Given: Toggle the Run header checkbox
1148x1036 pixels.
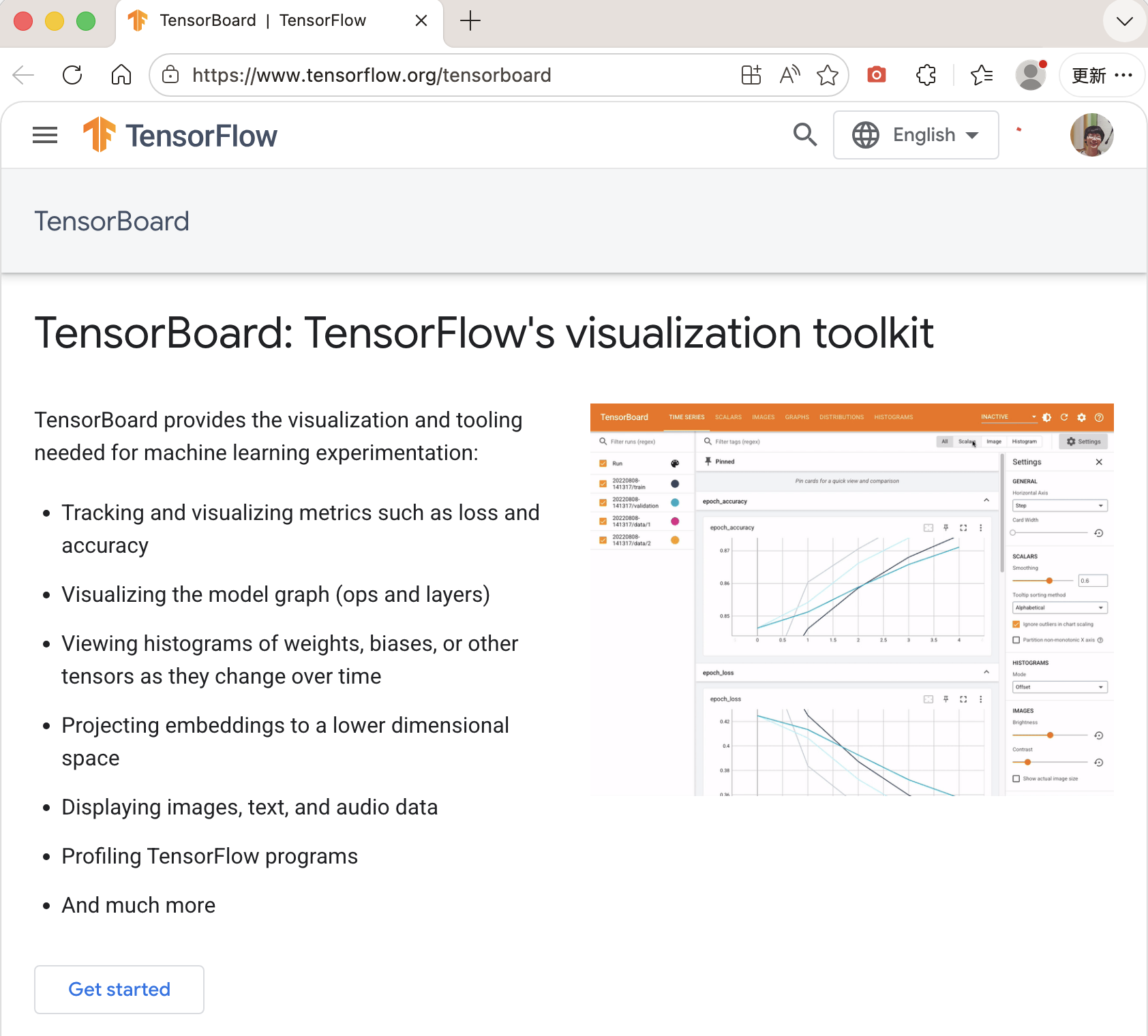Looking at the screenshot, I should tap(603, 463).
